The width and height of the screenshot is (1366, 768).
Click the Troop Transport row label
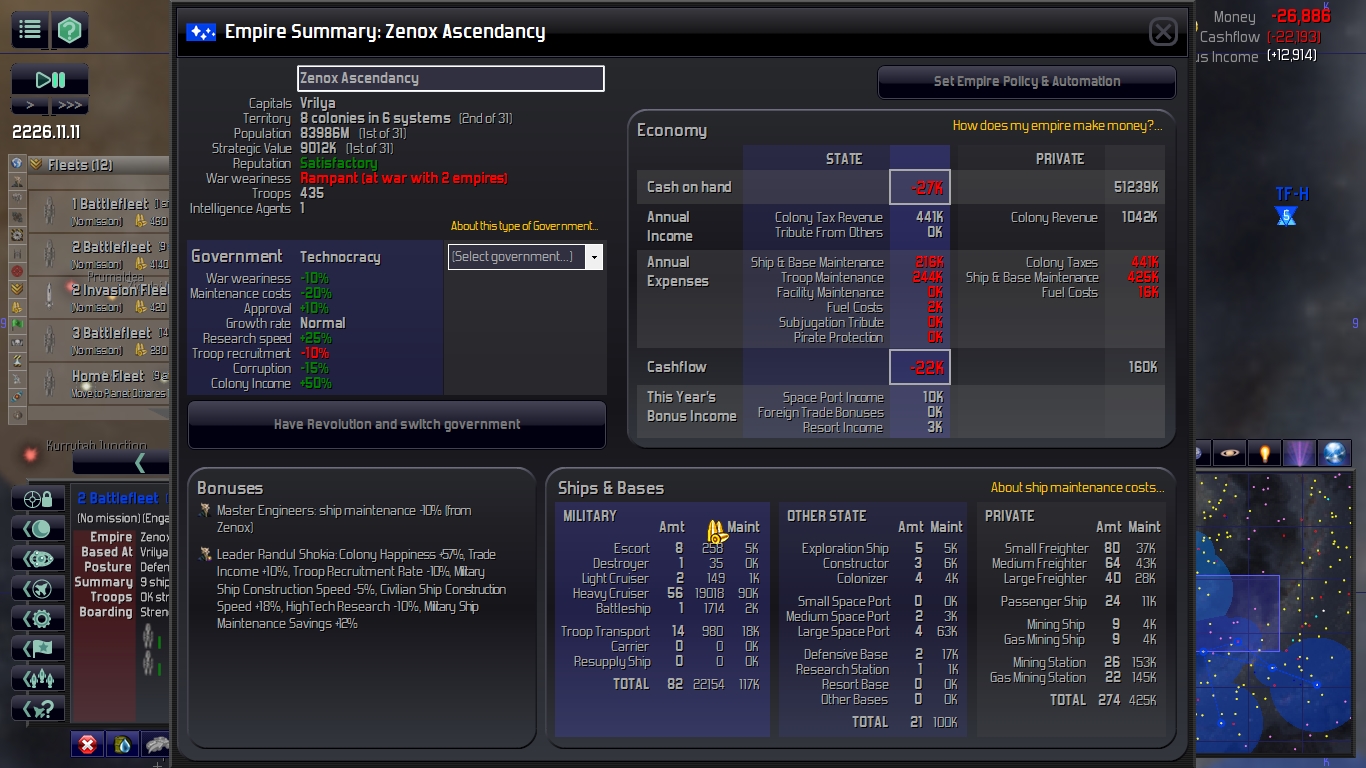605,631
